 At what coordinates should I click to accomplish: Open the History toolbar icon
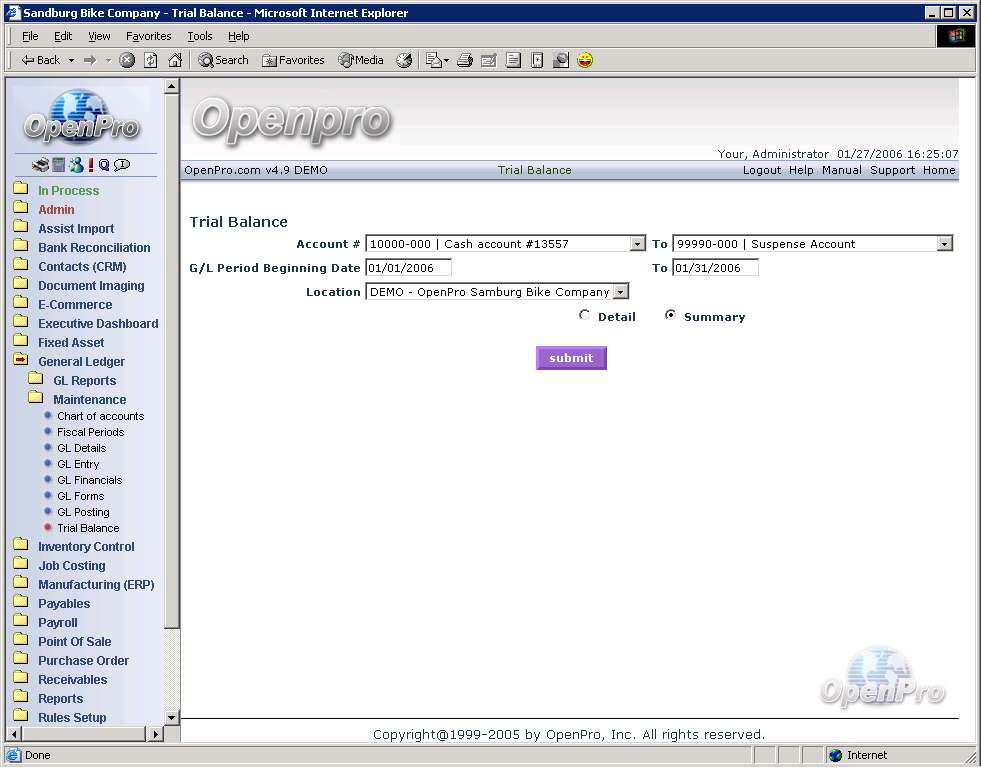pos(404,60)
